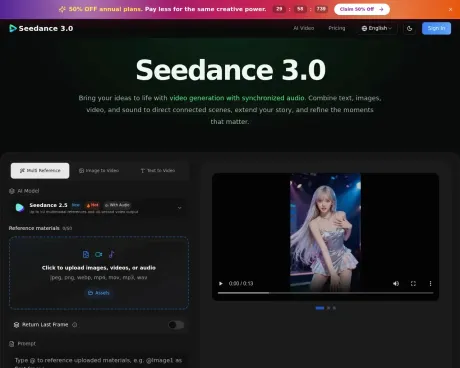
Task: Select the first carousel indicator dot
Action: pyautogui.click(x=320, y=308)
